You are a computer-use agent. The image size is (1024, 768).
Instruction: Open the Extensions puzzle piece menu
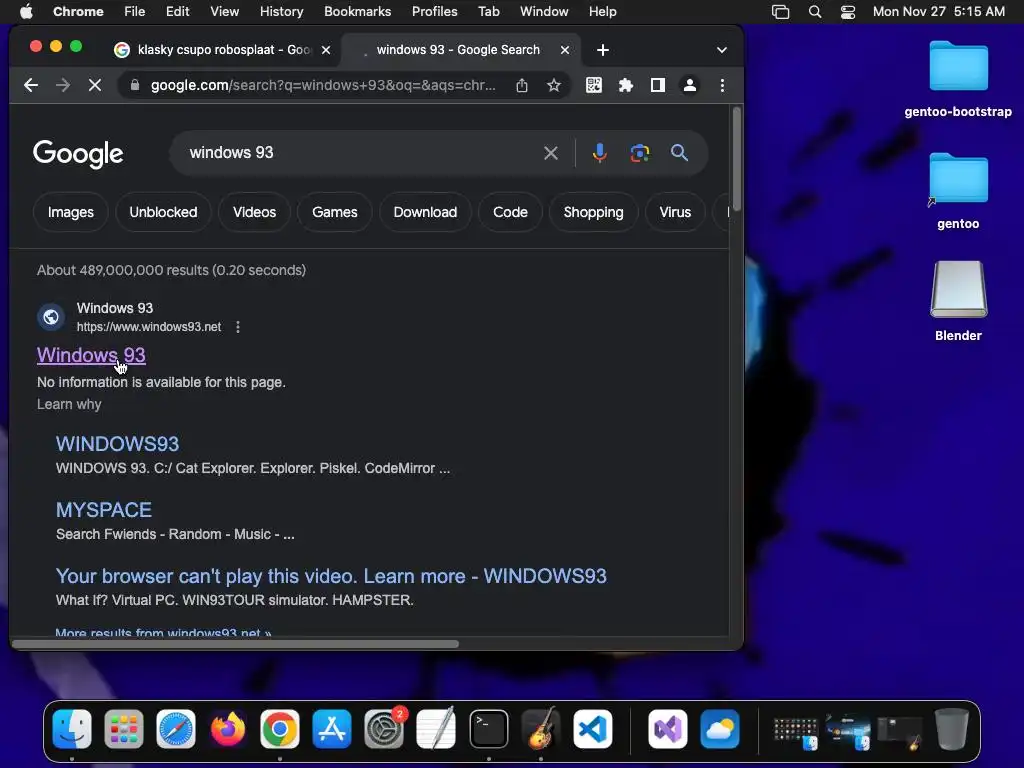pos(626,85)
